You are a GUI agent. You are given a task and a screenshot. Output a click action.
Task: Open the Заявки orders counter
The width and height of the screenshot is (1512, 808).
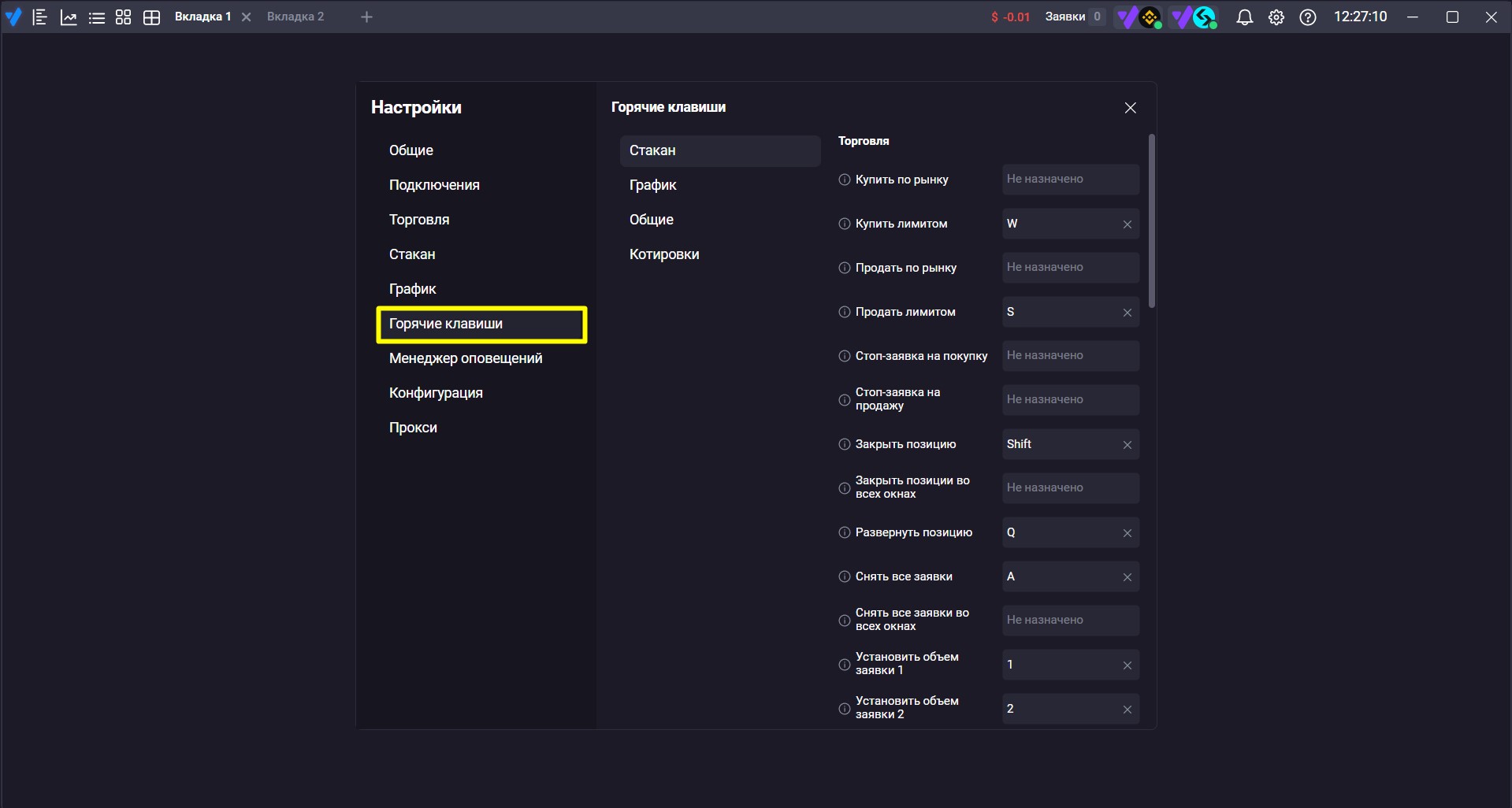pos(1075,17)
